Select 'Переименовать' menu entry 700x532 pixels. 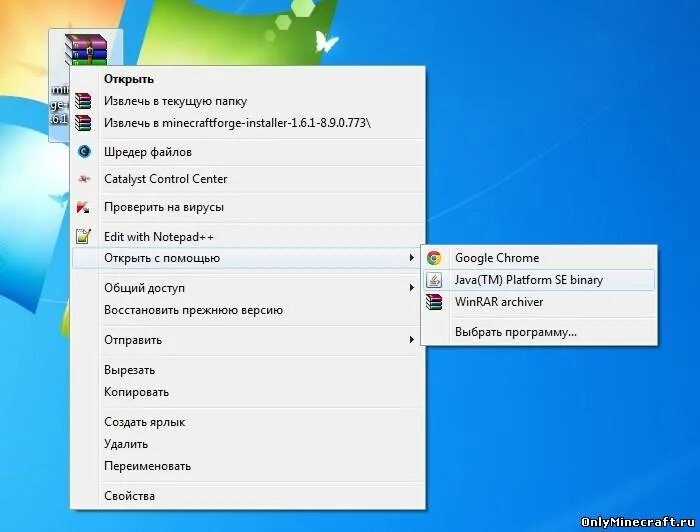coord(248,466)
